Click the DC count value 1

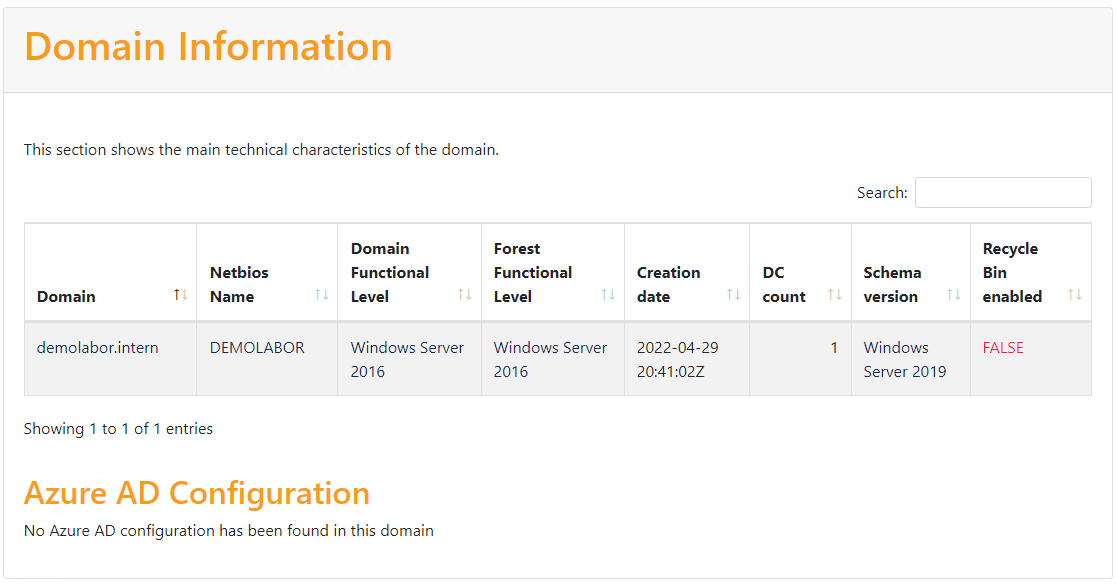coord(834,348)
